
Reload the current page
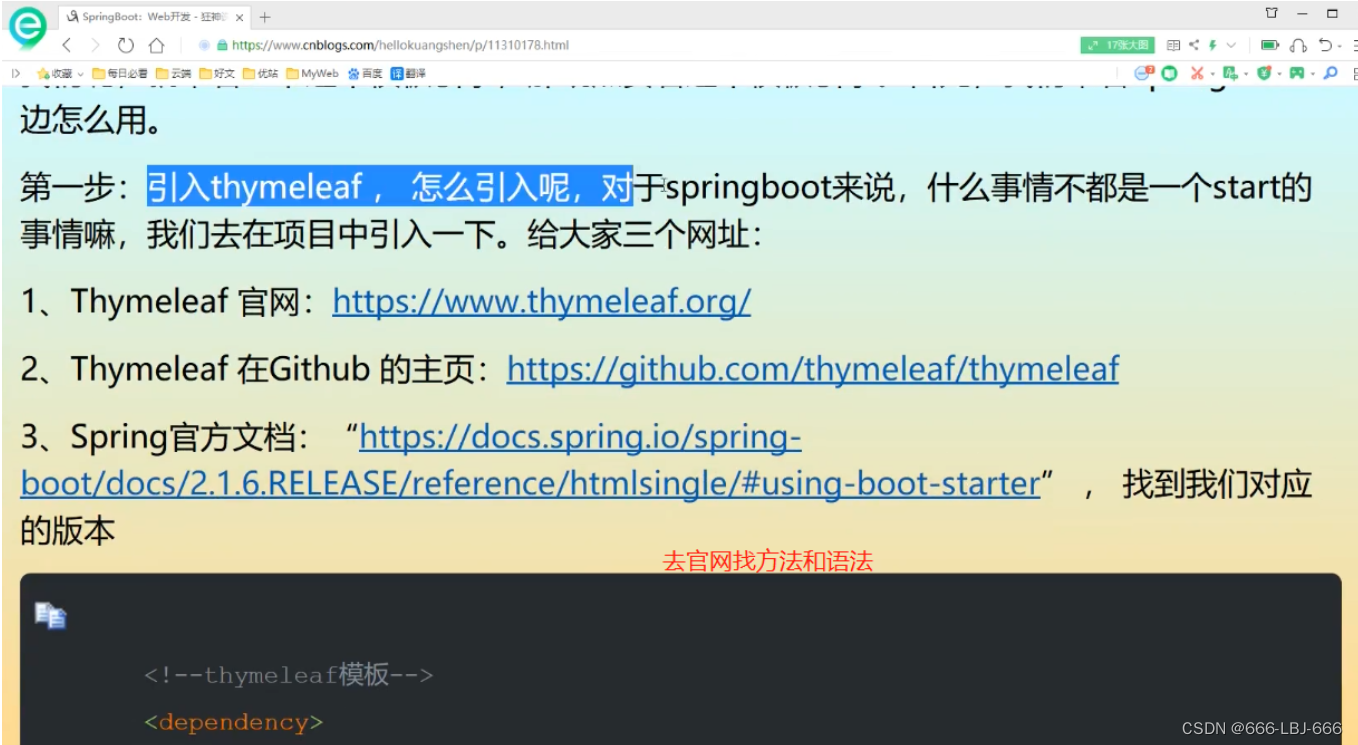point(125,45)
